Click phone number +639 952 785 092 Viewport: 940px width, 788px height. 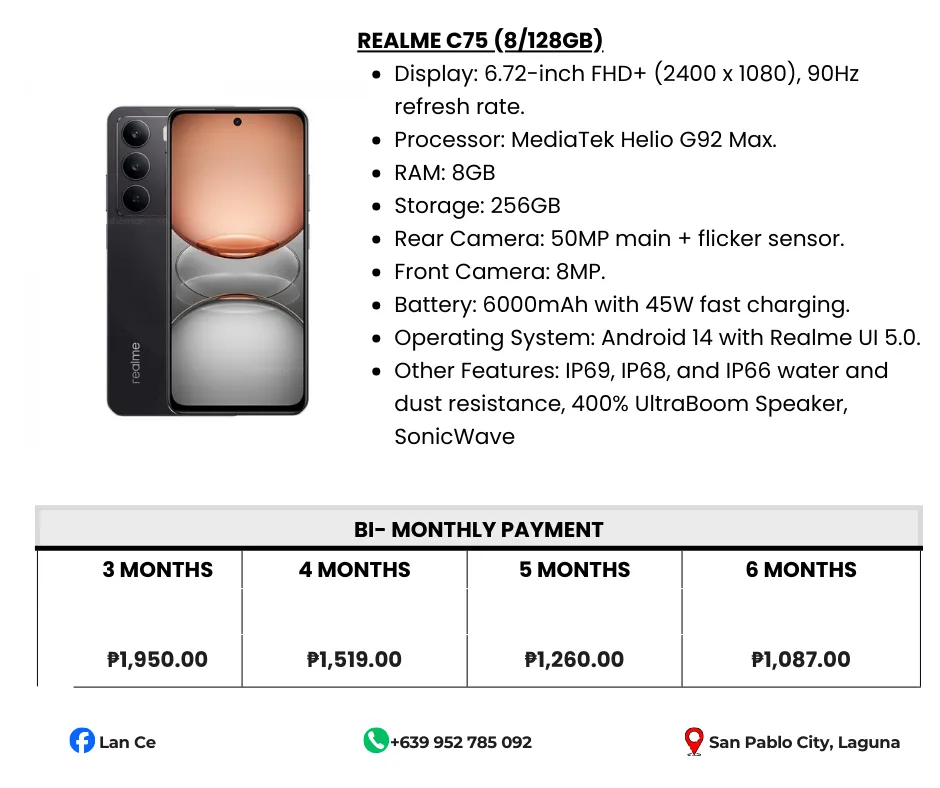coord(460,742)
